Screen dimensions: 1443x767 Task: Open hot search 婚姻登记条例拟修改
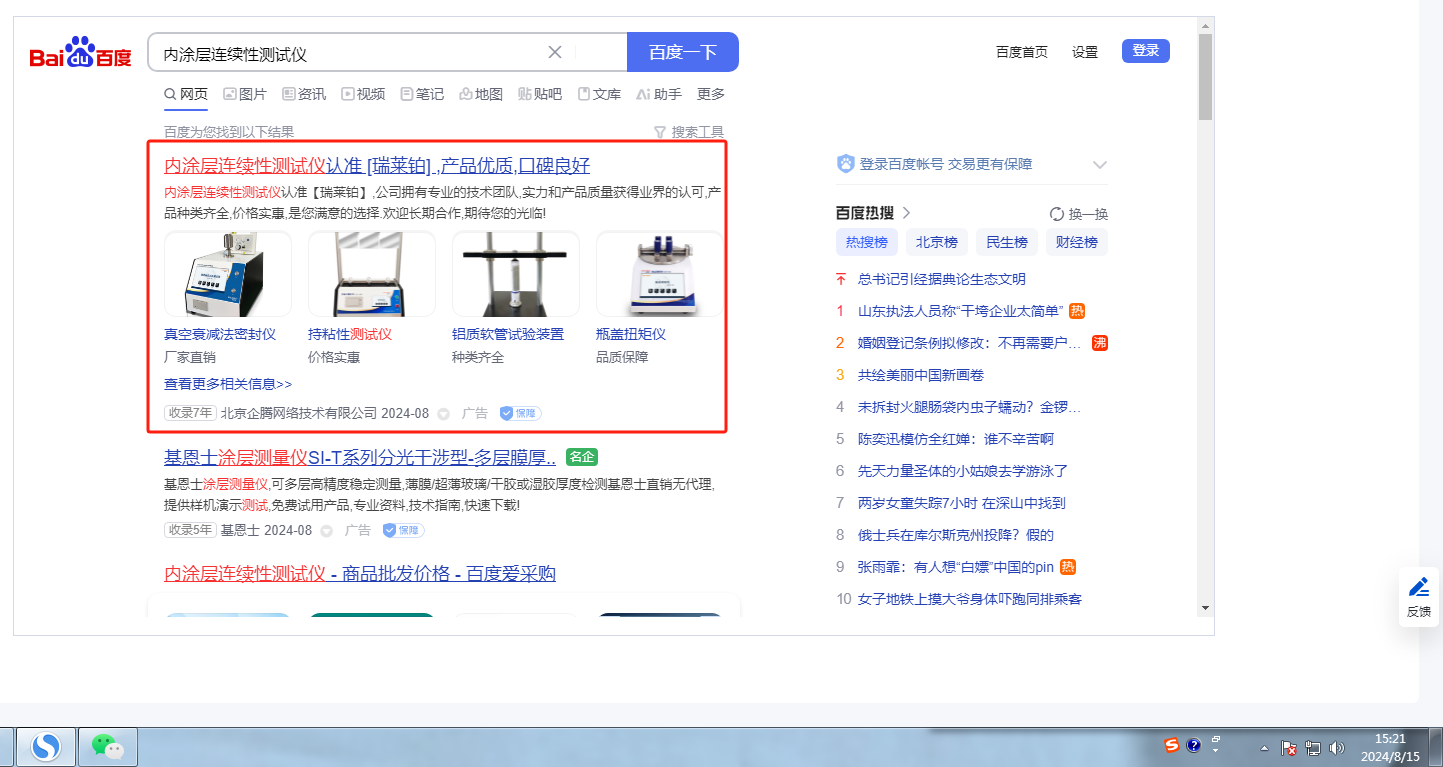pyautogui.click(x=970, y=343)
